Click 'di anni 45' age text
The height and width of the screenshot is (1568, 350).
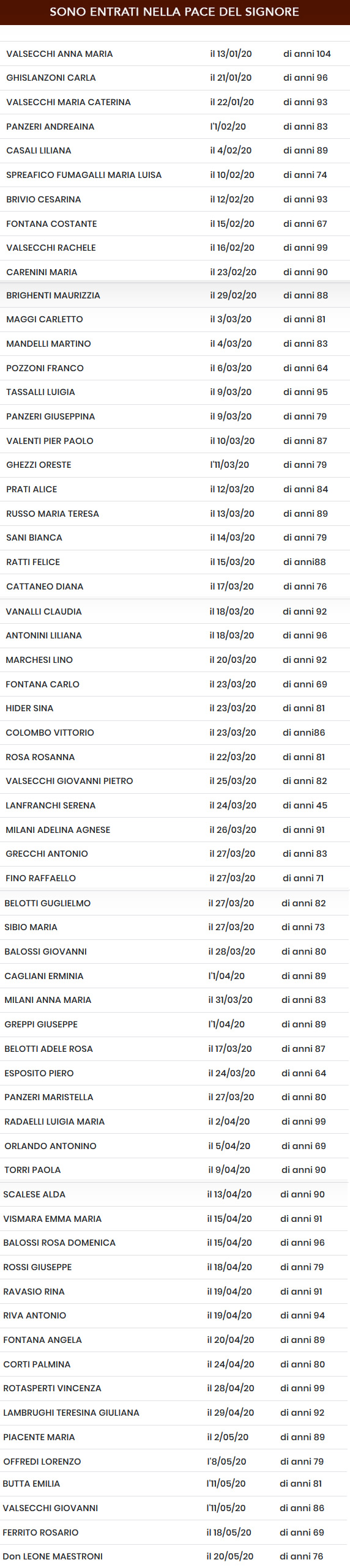(305, 805)
